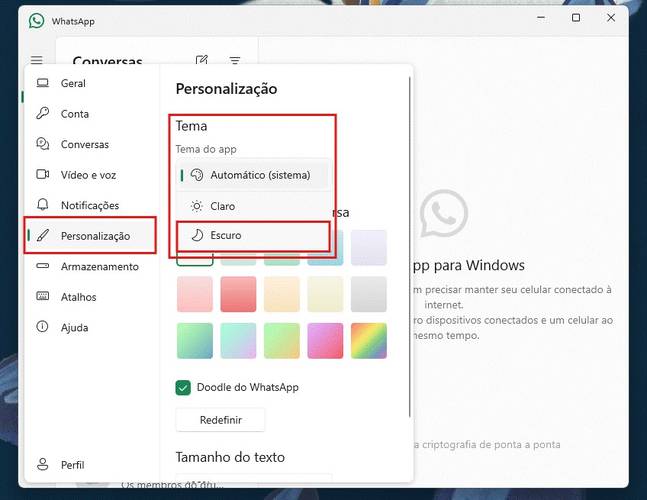Image resolution: width=647 pixels, height=500 pixels.
Task: Choose the Escuro dark theme option
Action: click(x=253, y=236)
